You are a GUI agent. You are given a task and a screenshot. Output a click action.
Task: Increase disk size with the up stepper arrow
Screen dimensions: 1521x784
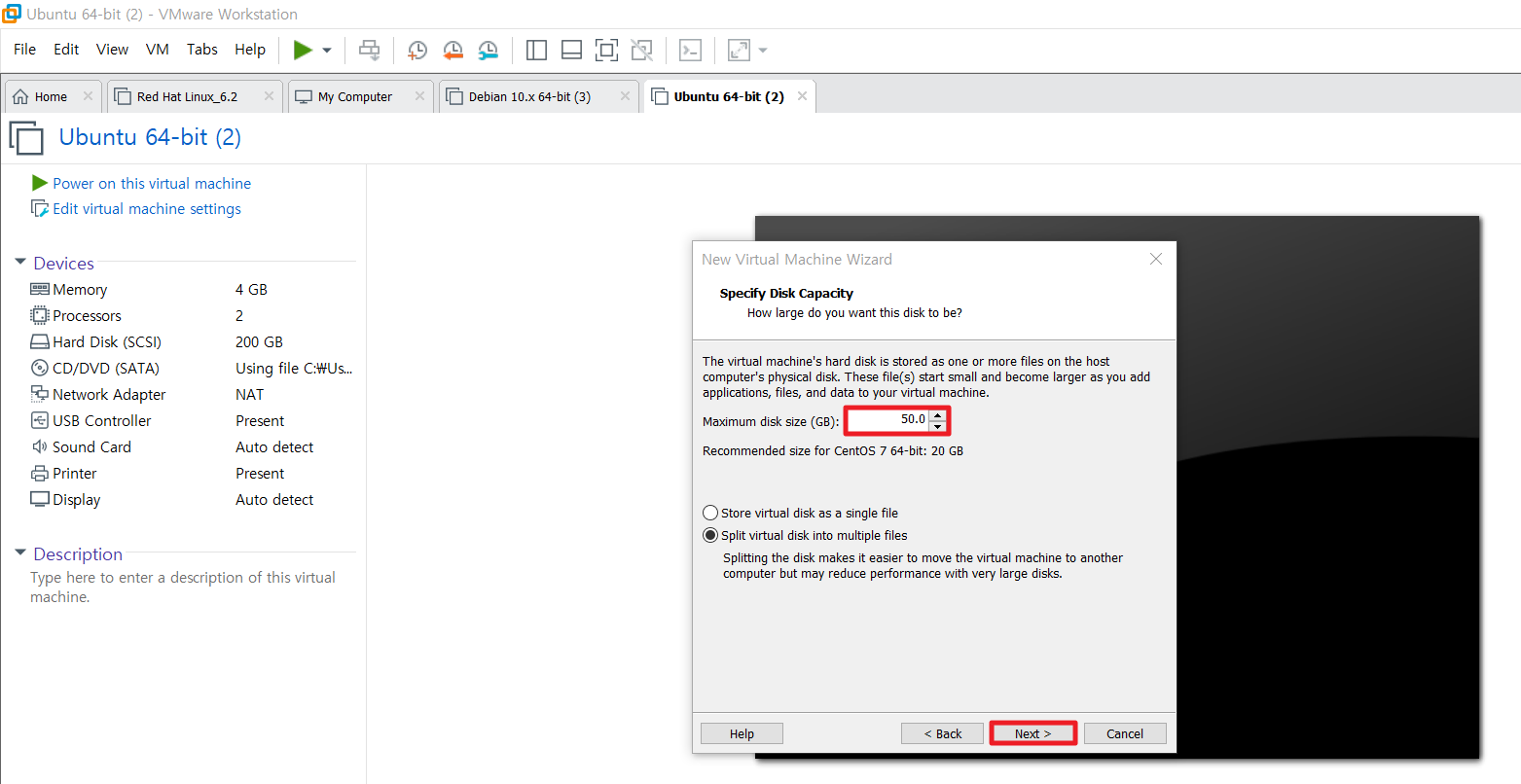coord(937,415)
